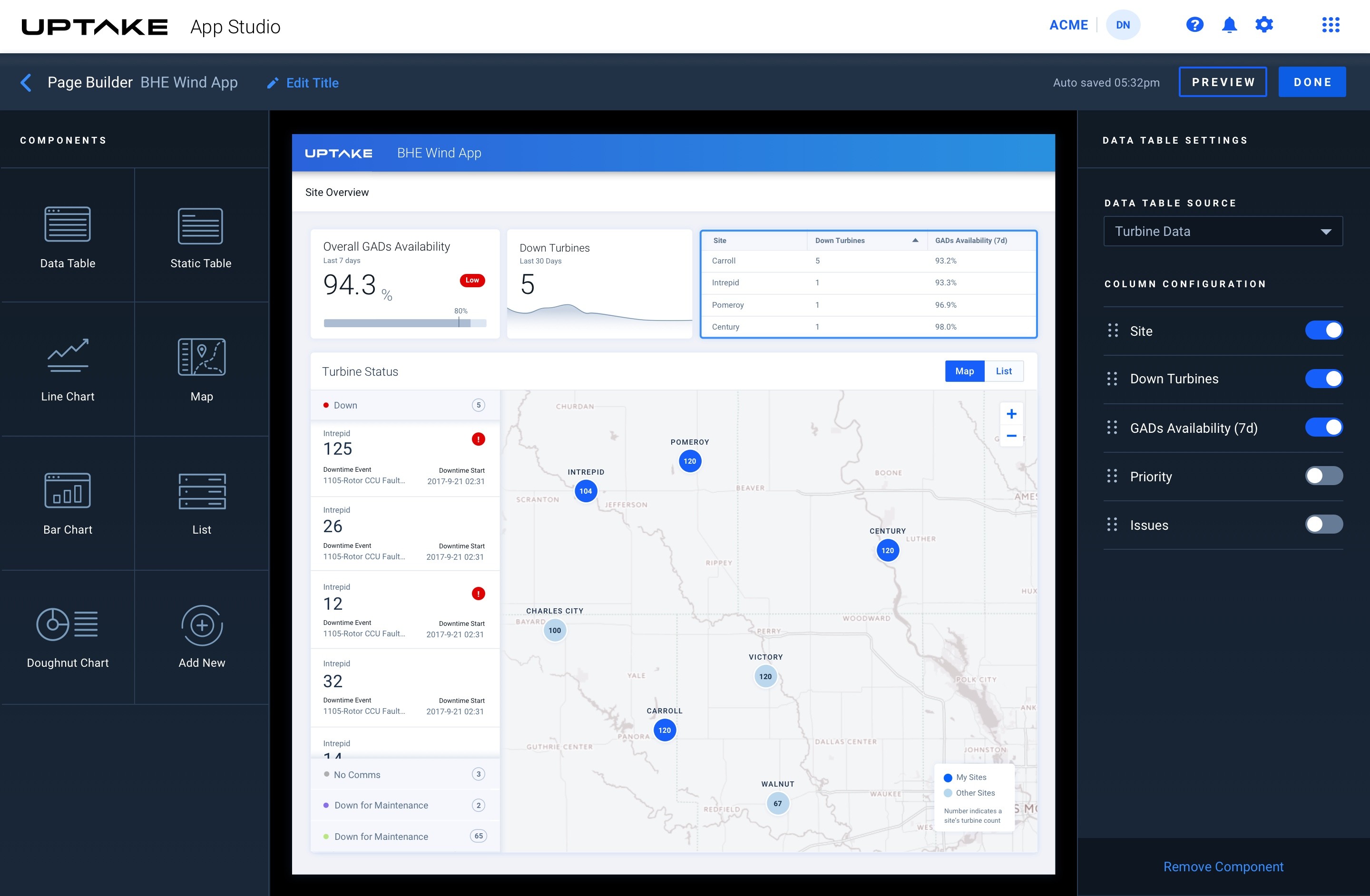The width and height of the screenshot is (1370, 896).
Task: Sort by Down Turbines column arrow
Action: coord(915,241)
